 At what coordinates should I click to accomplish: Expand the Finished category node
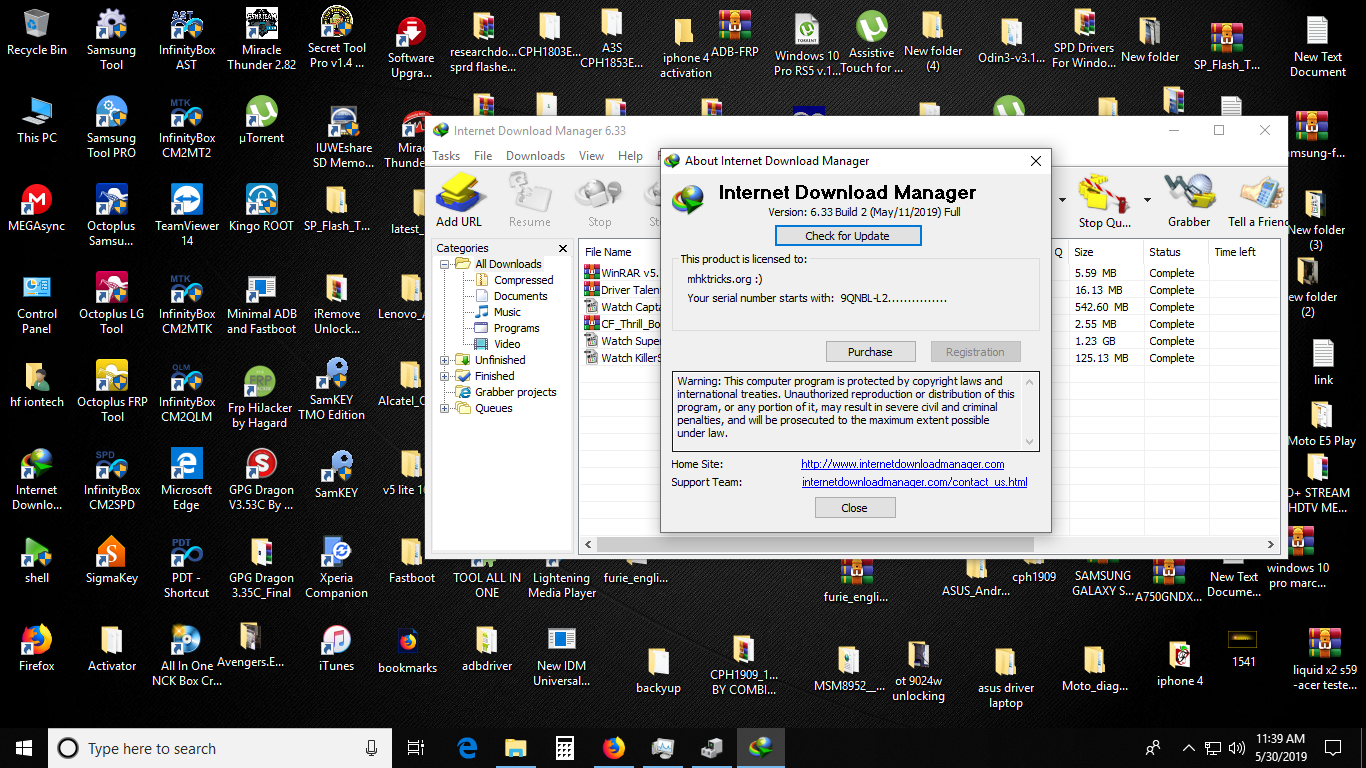445,376
